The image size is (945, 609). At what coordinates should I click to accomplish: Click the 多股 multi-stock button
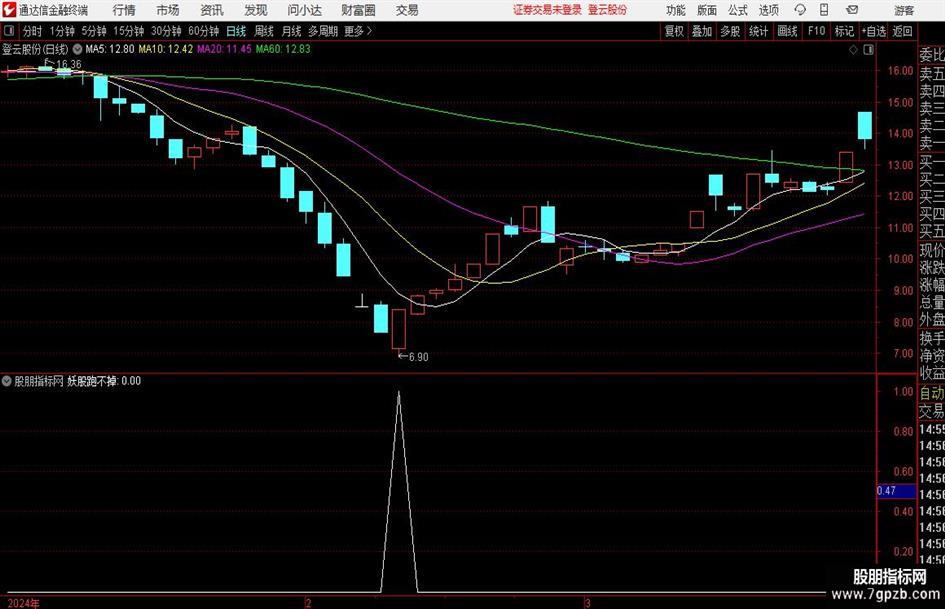tap(730, 31)
